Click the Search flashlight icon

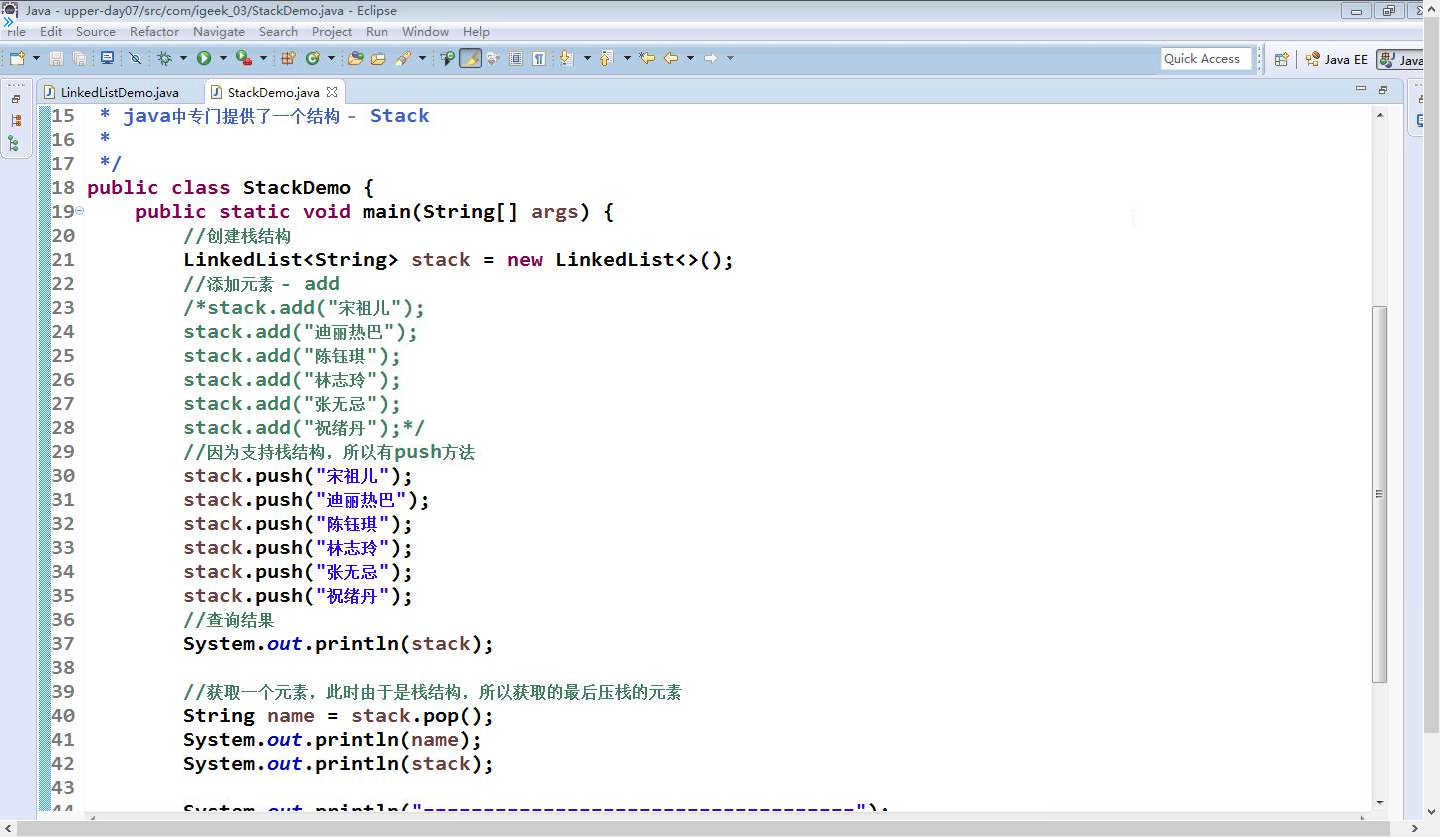point(404,58)
